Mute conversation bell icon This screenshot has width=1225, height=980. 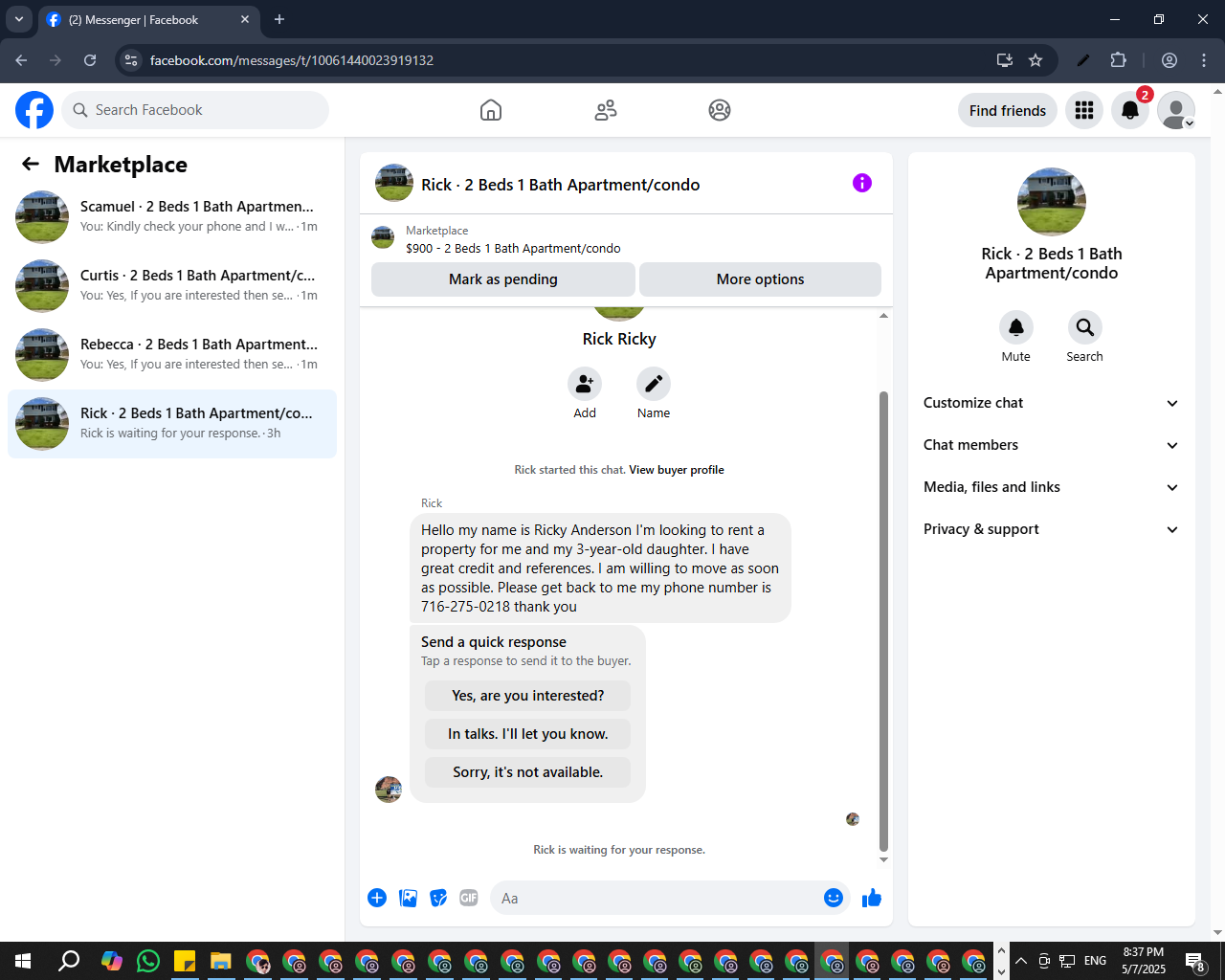pyautogui.click(x=1016, y=327)
